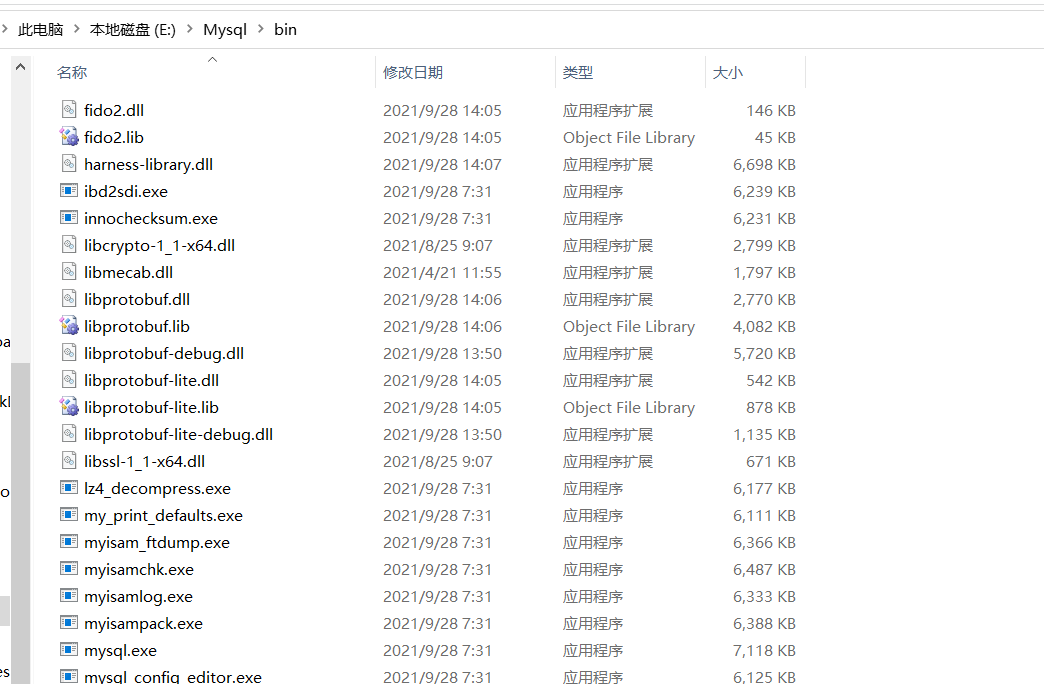Viewport: 1044px width, 684px height.
Task: Select the libmecab.dll file icon
Action: pyautogui.click(x=69, y=271)
